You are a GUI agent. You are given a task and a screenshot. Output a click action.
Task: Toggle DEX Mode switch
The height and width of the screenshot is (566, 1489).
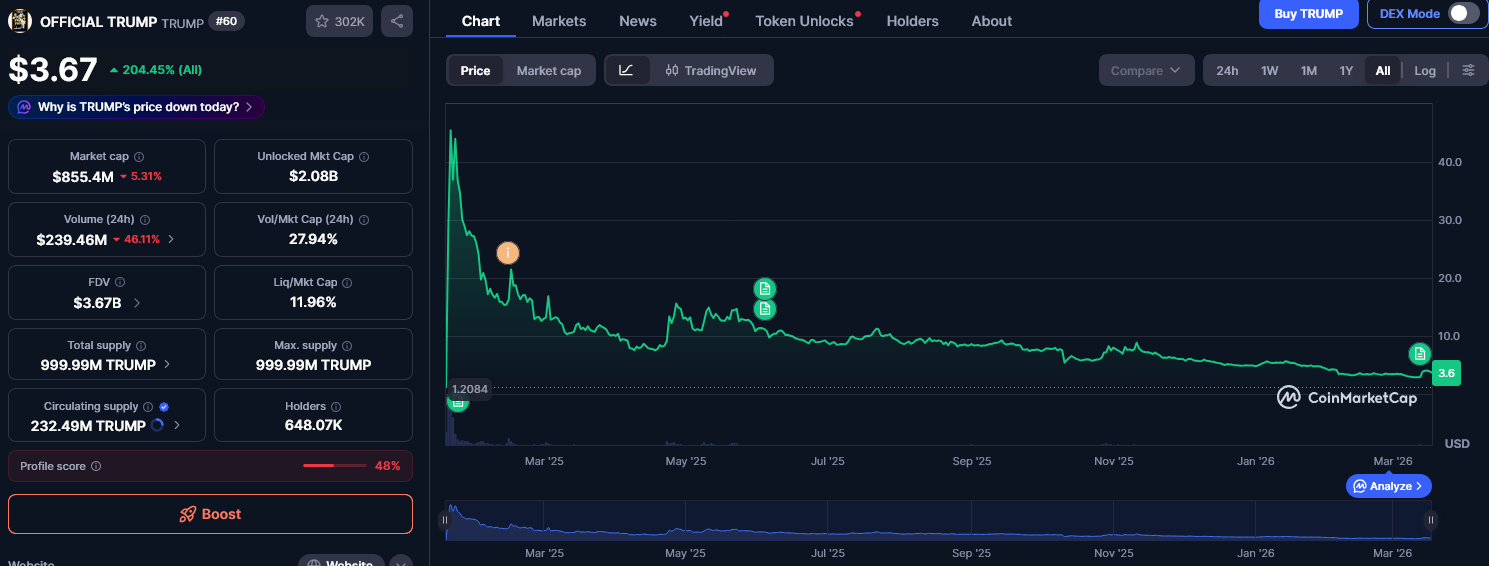pyautogui.click(x=1463, y=14)
